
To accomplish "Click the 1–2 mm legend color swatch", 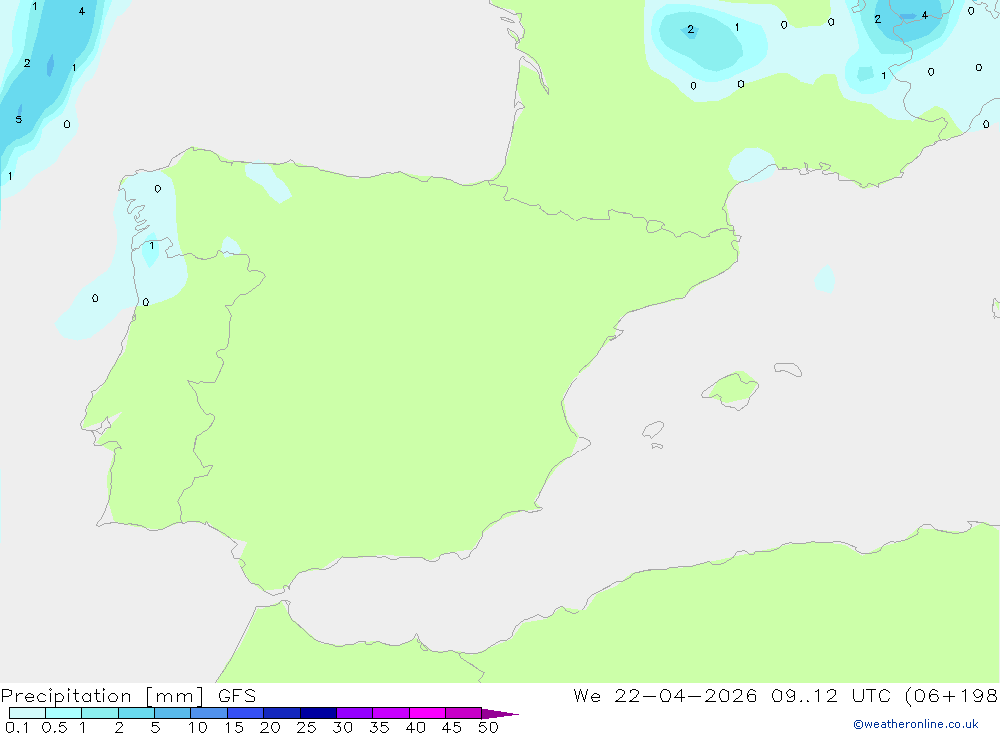I will click(x=100, y=713).
